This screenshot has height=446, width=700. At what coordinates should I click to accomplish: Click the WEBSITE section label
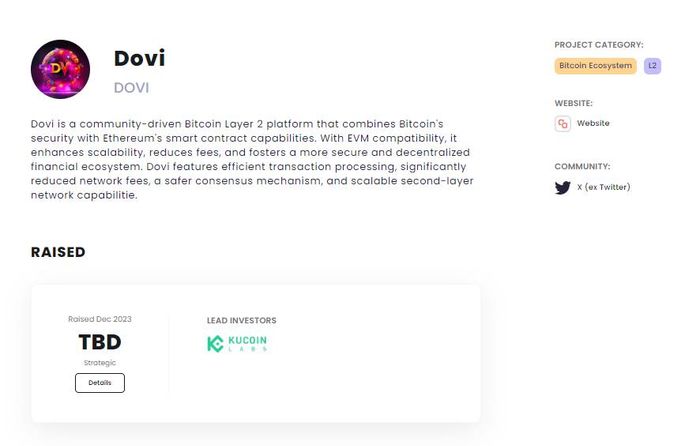point(574,103)
